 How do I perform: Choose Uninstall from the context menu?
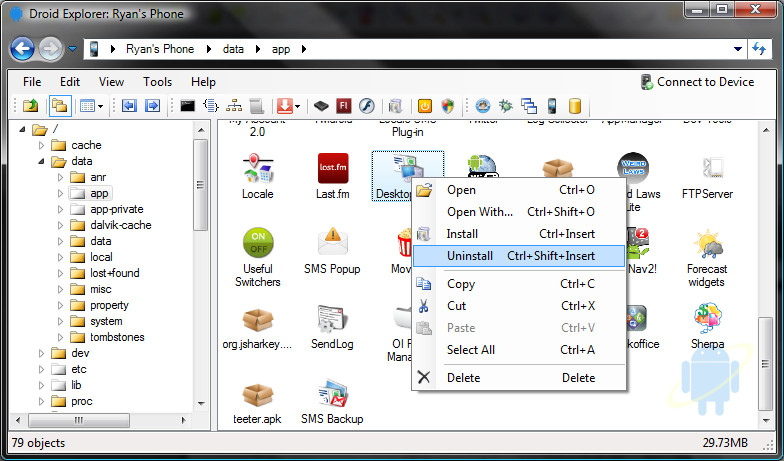(519, 256)
